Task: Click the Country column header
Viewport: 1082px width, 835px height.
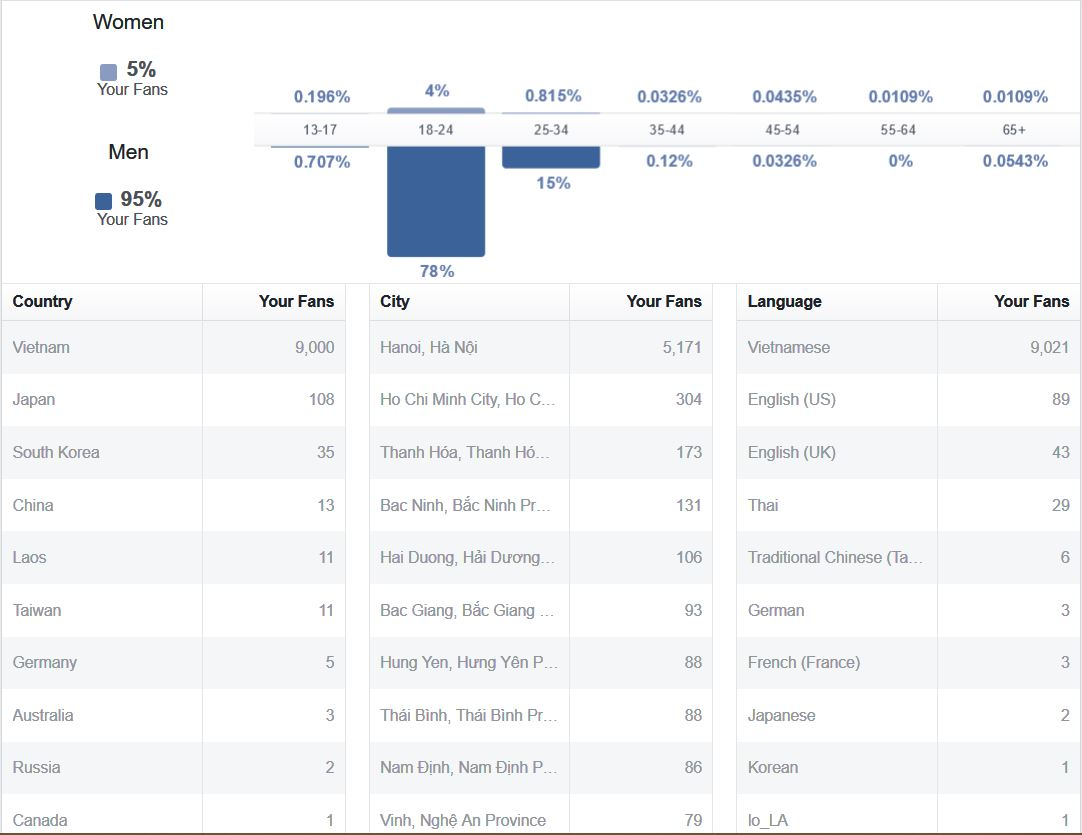Action: coord(43,301)
